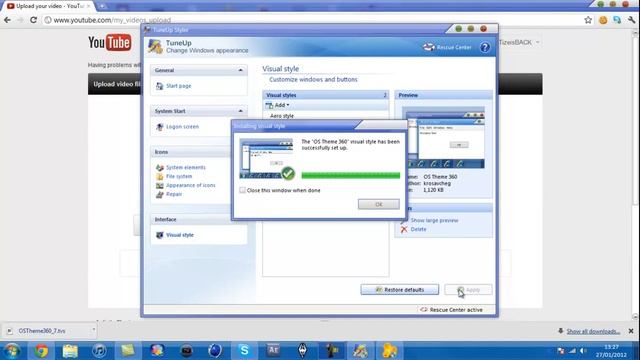Image resolution: width=640 pixels, height=360 pixels.
Task: Click the YouTube logo
Action: [x=109, y=42]
